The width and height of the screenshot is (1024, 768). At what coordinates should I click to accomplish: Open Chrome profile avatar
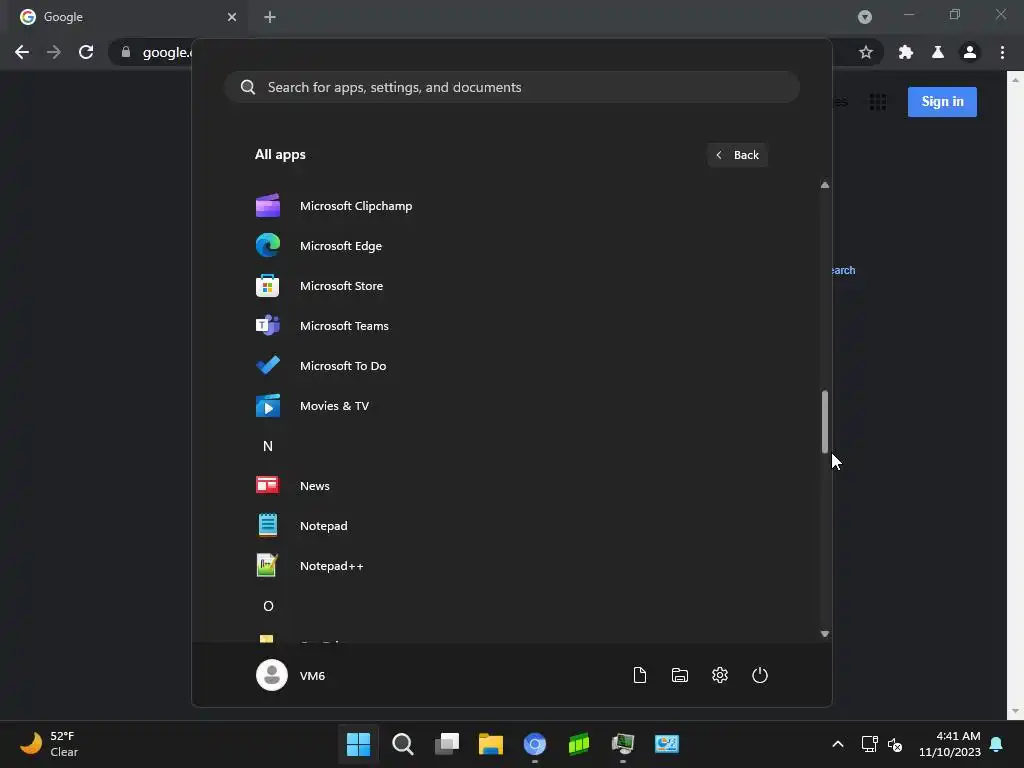(970, 52)
